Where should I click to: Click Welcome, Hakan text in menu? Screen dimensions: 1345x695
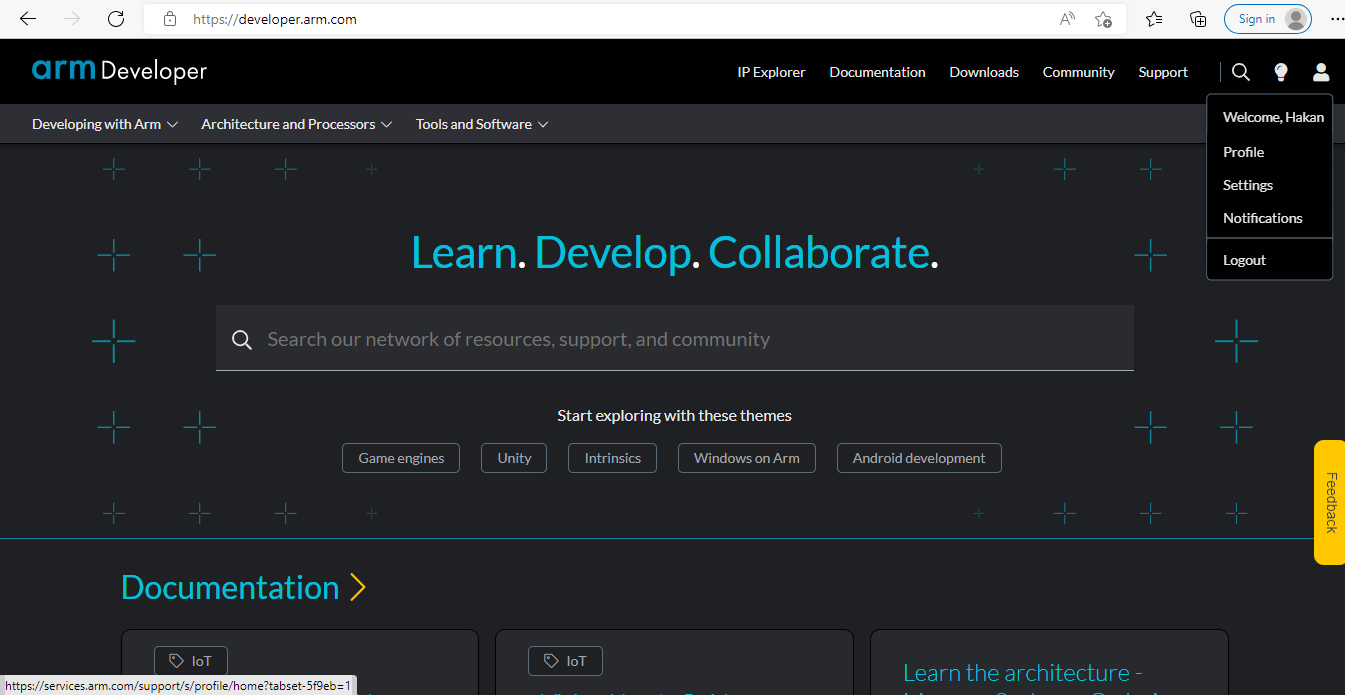click(x=1273, y=117)
